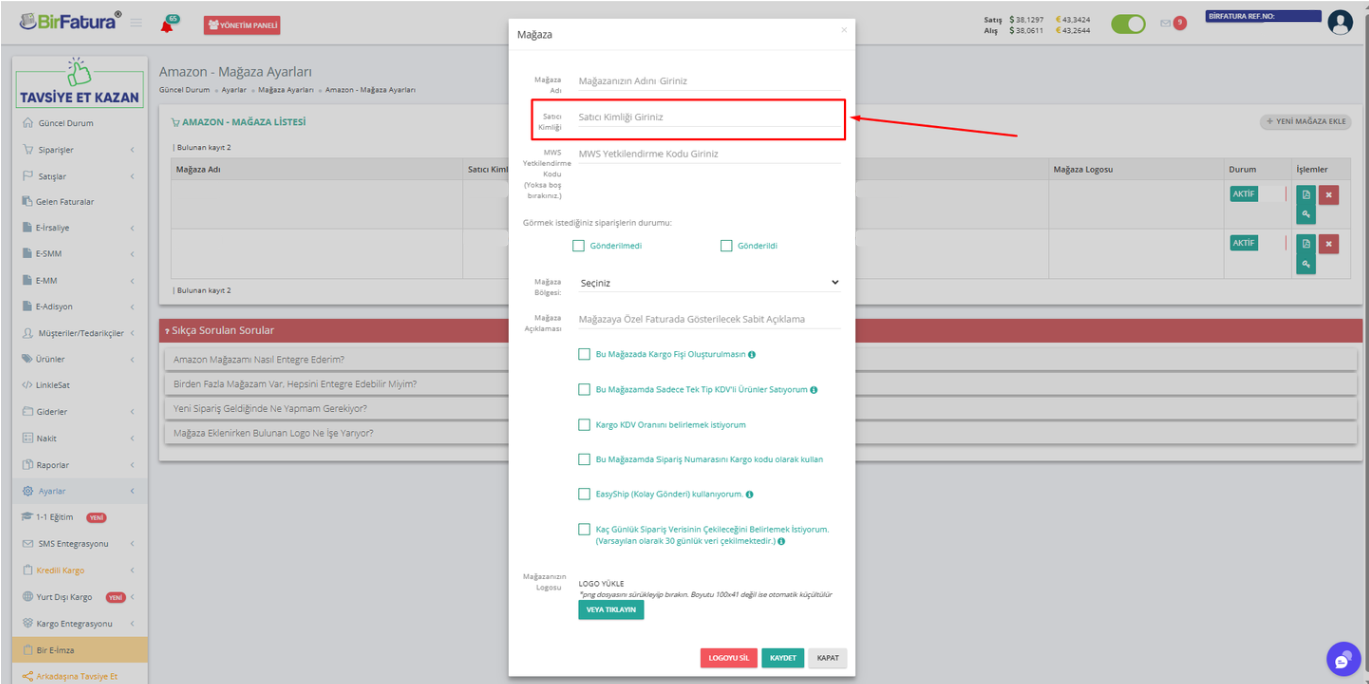Check Kargo KDV Oranını belirlemek istiyorum

[x=584, y=424]
